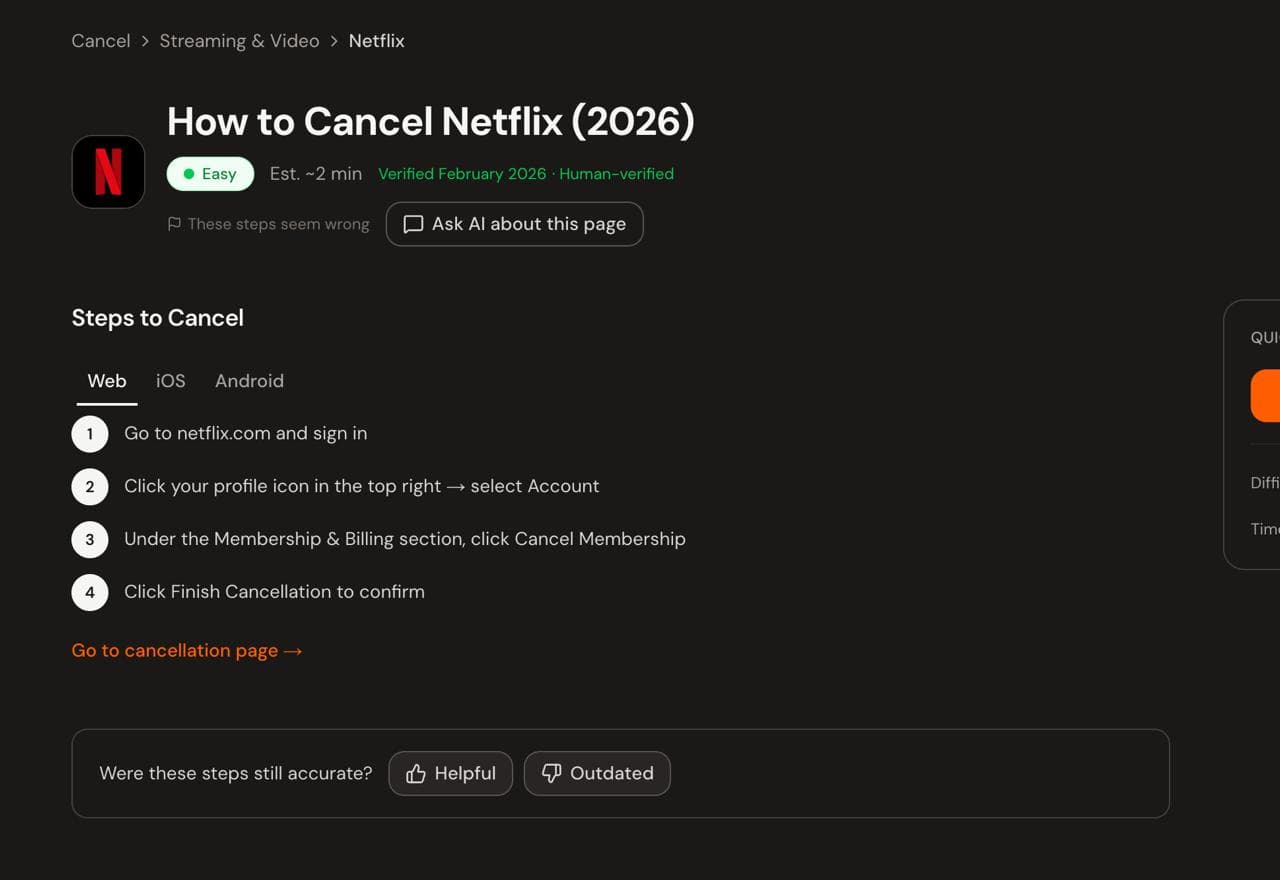
Task: Open the Streaming & Video breadcrumb
Action: 239,41
